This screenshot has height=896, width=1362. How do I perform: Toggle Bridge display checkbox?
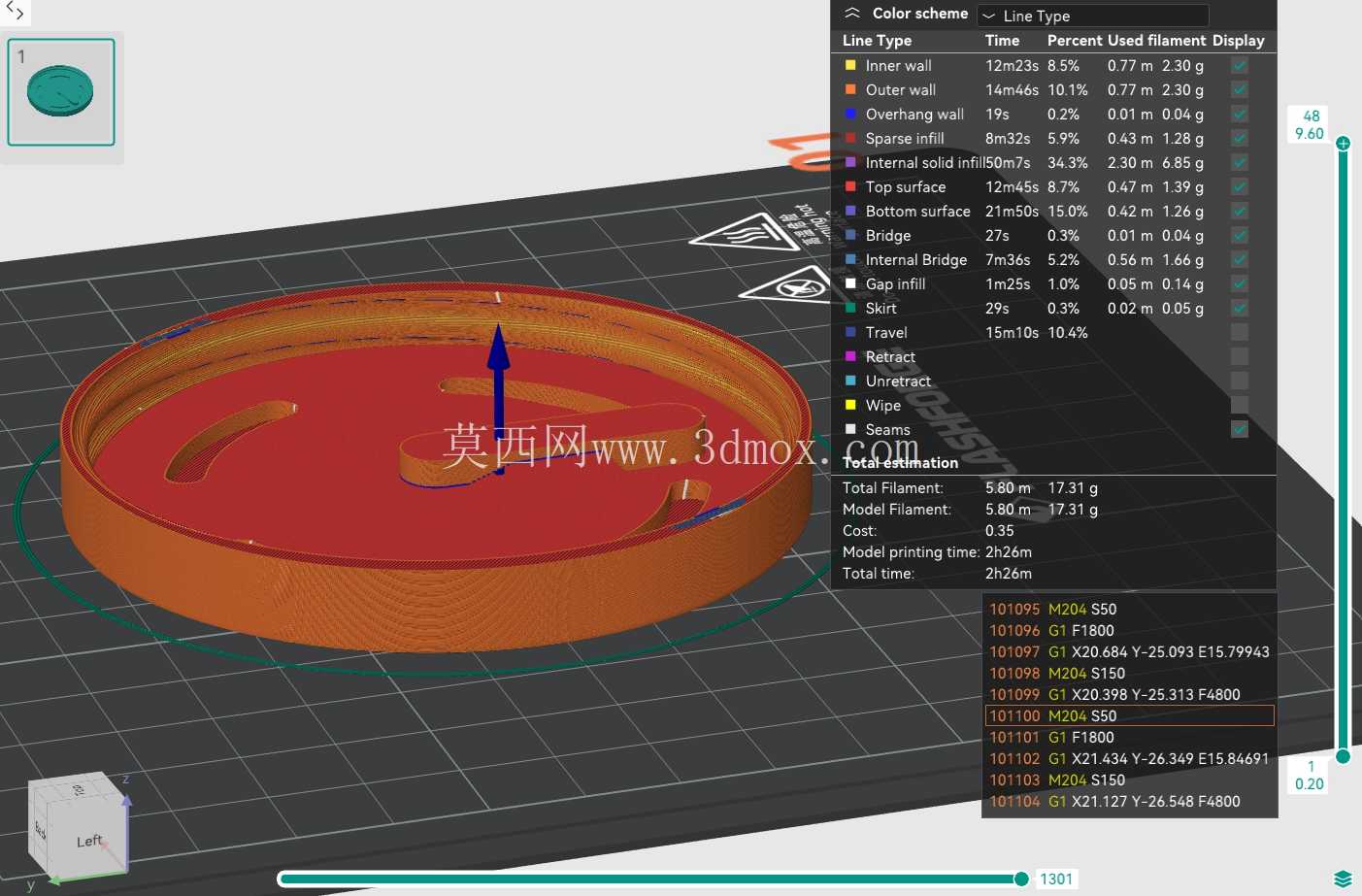(x=1240, y=235)
